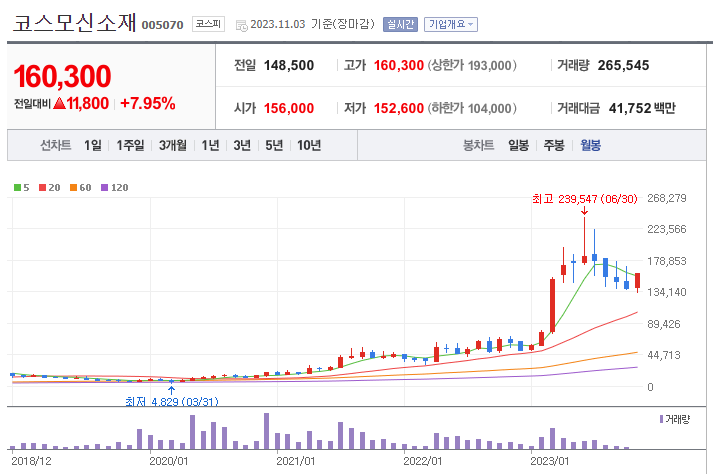Click the 거래대금 value 41,752 백만
713x474 pixels.
(642, 108)
